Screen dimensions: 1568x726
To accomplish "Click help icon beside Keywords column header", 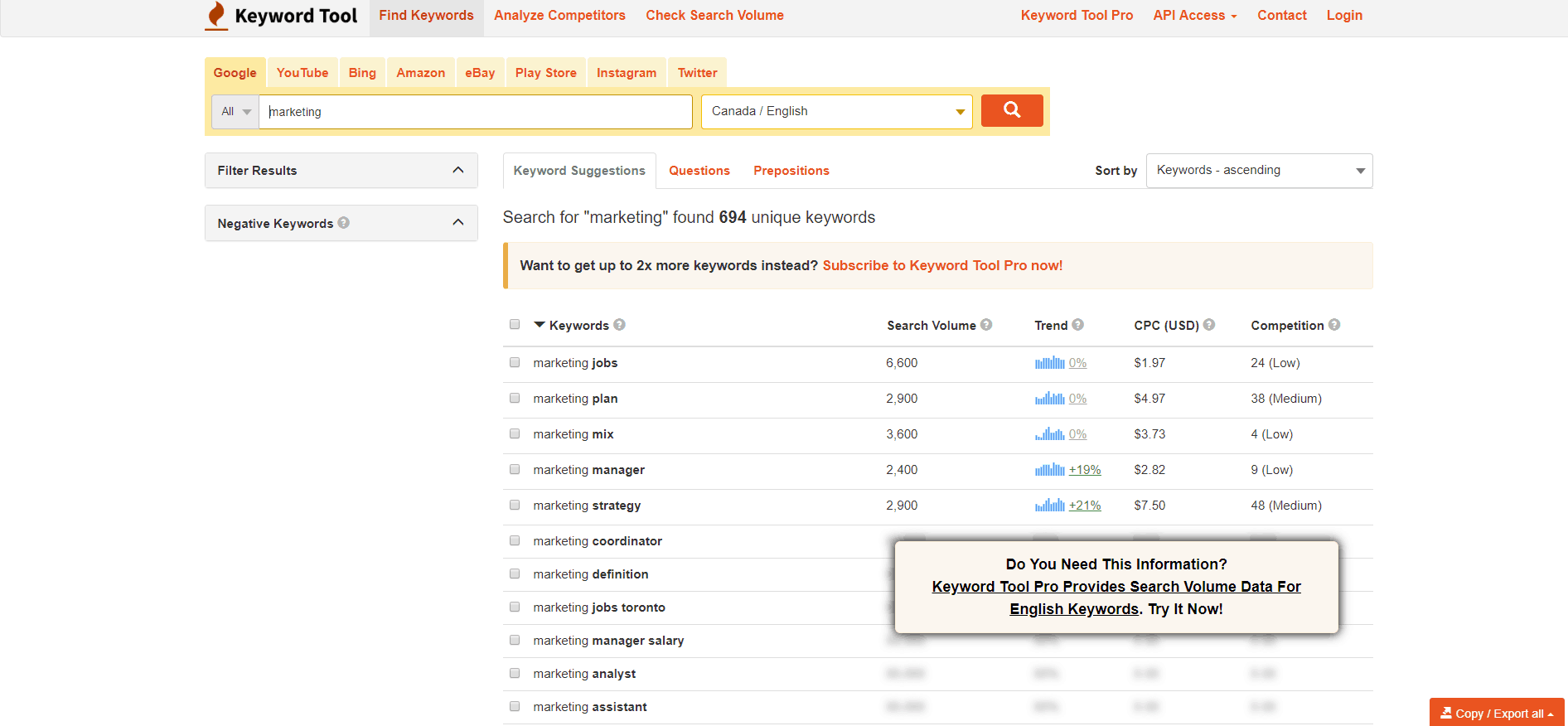I will click(x=620, y=325).
